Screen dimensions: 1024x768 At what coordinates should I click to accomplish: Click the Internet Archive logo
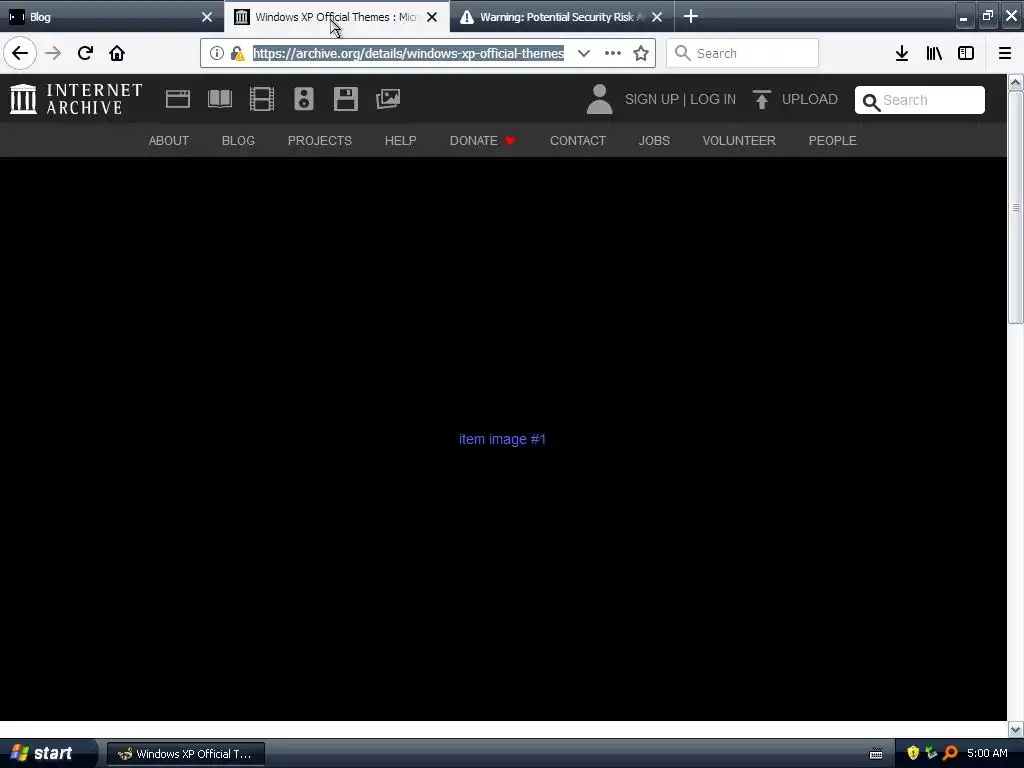click(x=76, y=99)
